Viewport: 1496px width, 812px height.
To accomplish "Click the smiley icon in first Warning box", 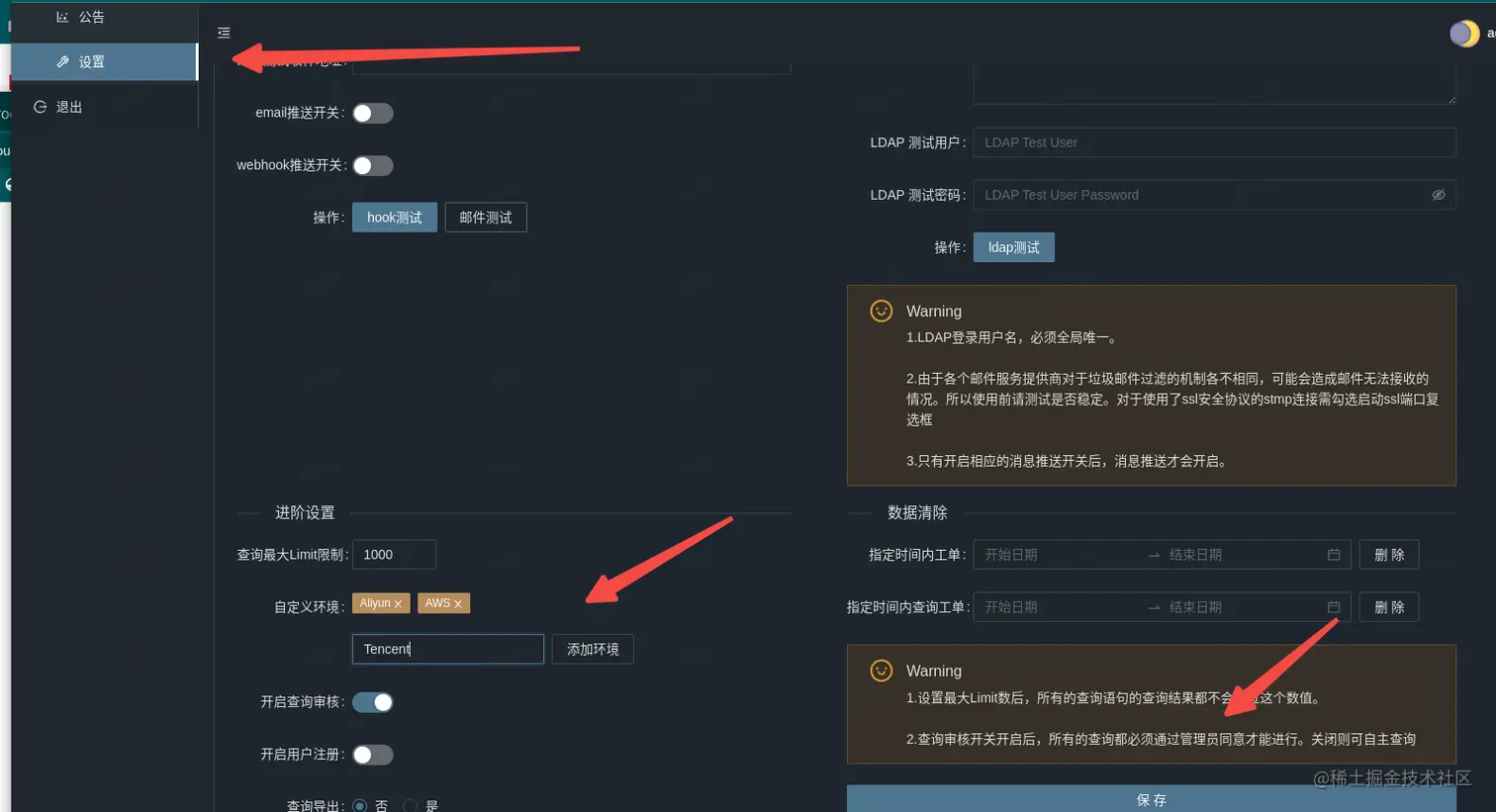I will 881,311.
